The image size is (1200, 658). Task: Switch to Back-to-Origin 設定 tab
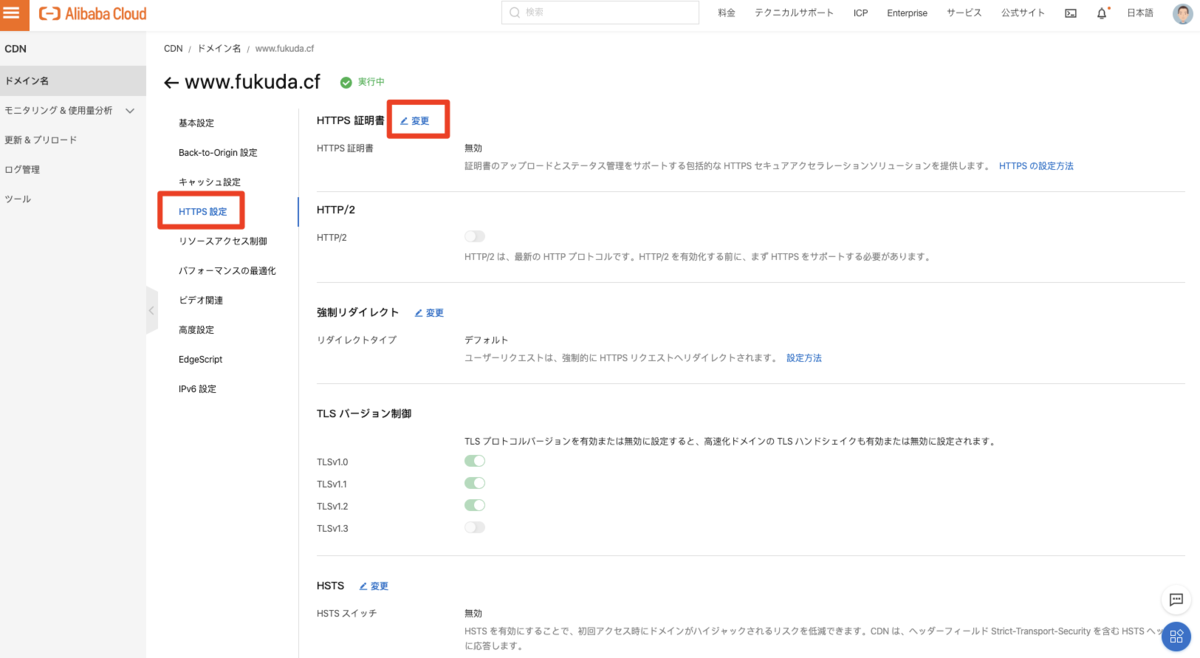218,152
